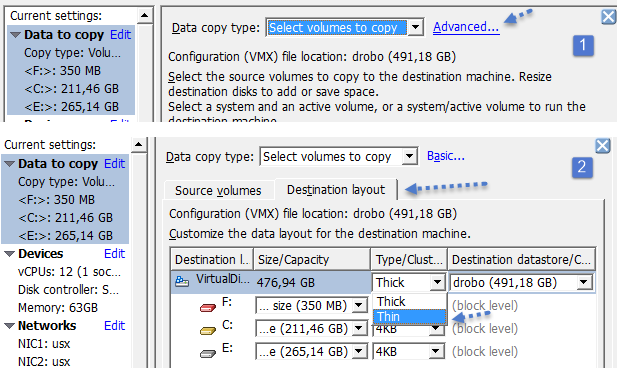Open the E: 4KB cluster size dropdown
617x371 pixels.
[x=435, y=351]
